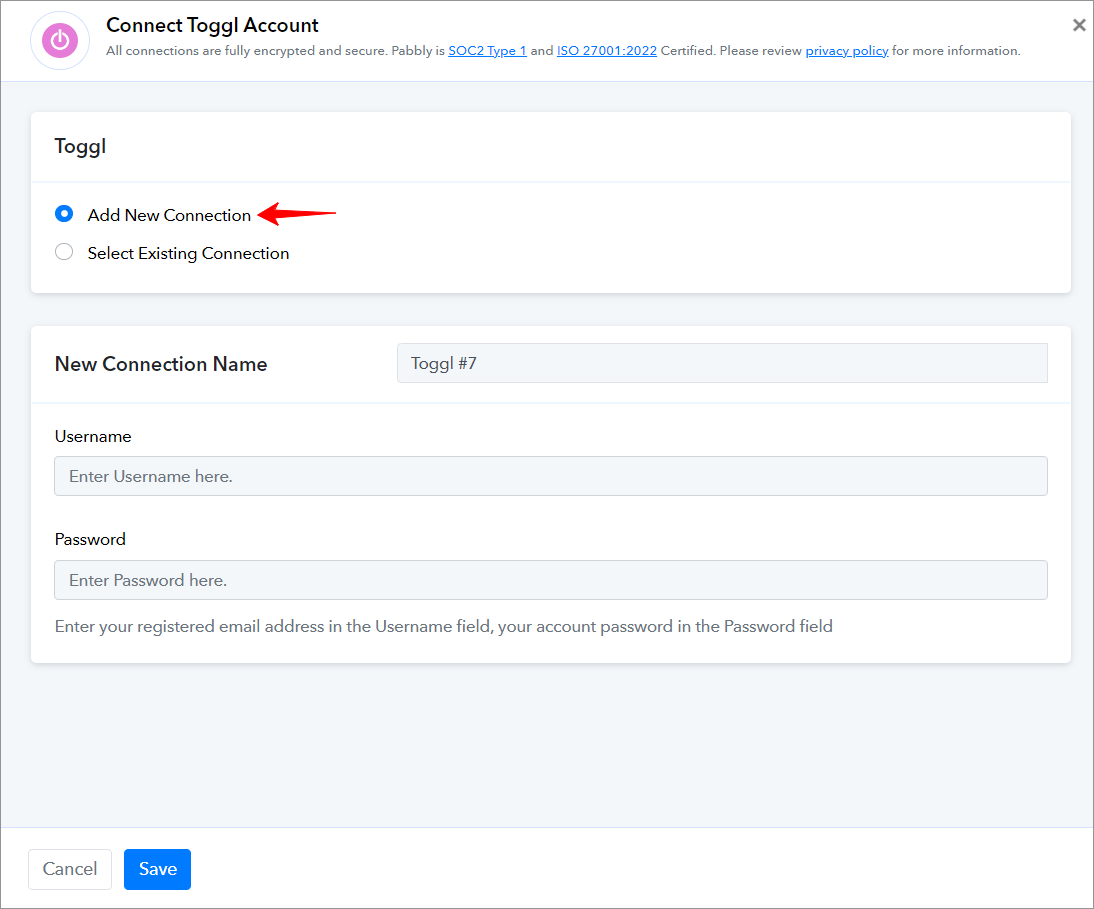Click the Add New Connection label text
Image resolution: width=1094 pixels, height=909 pixels.
point(169,215)
